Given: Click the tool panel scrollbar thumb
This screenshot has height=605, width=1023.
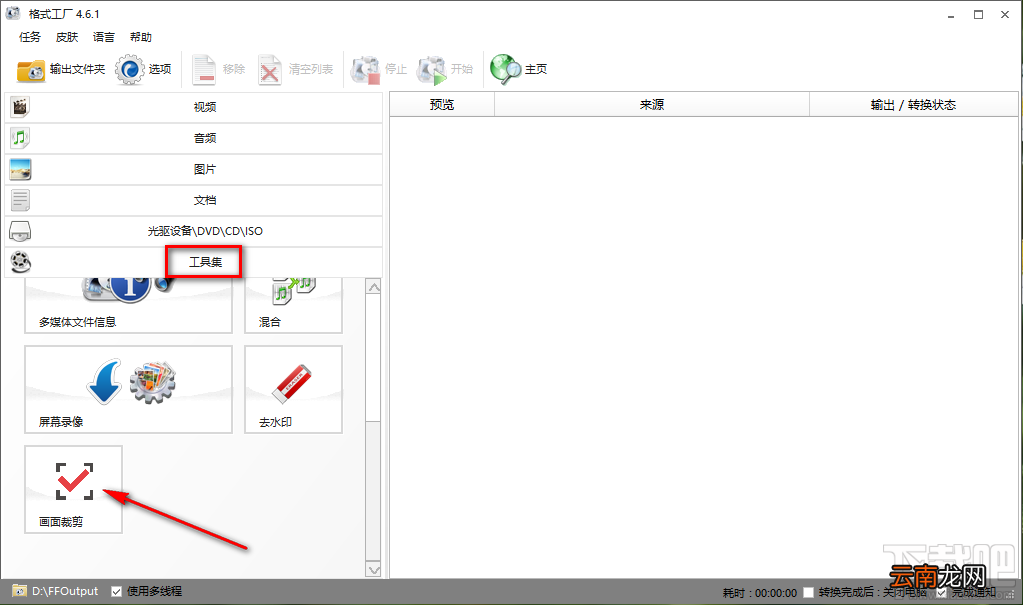Looking at the screenshot, I should point(373,357).
